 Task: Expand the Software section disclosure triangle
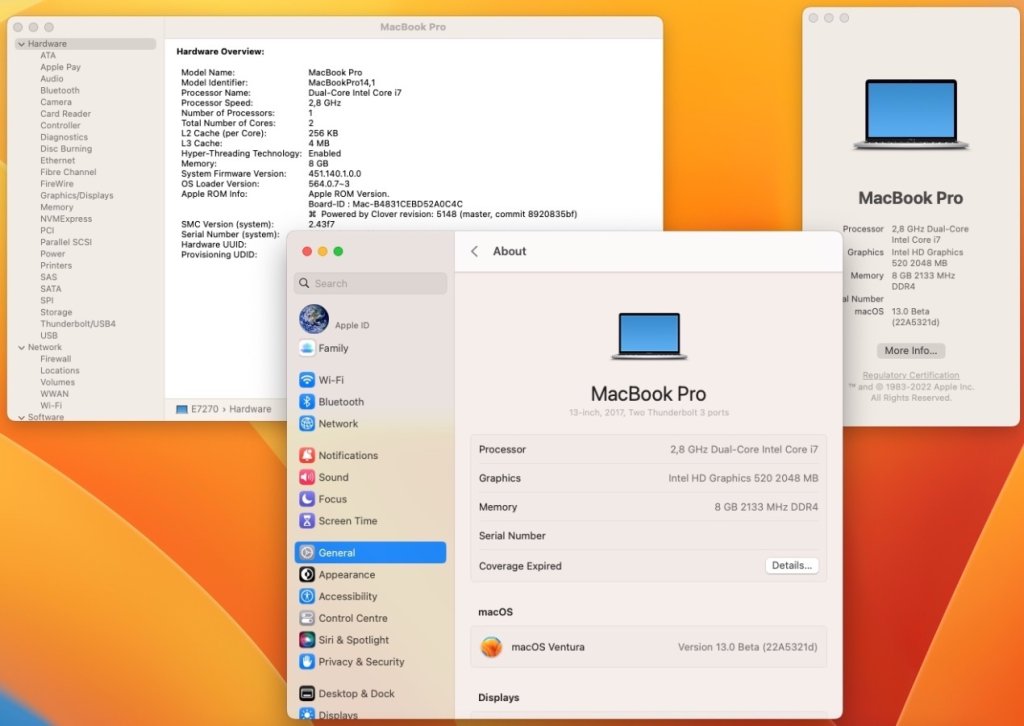coord(21,417)
